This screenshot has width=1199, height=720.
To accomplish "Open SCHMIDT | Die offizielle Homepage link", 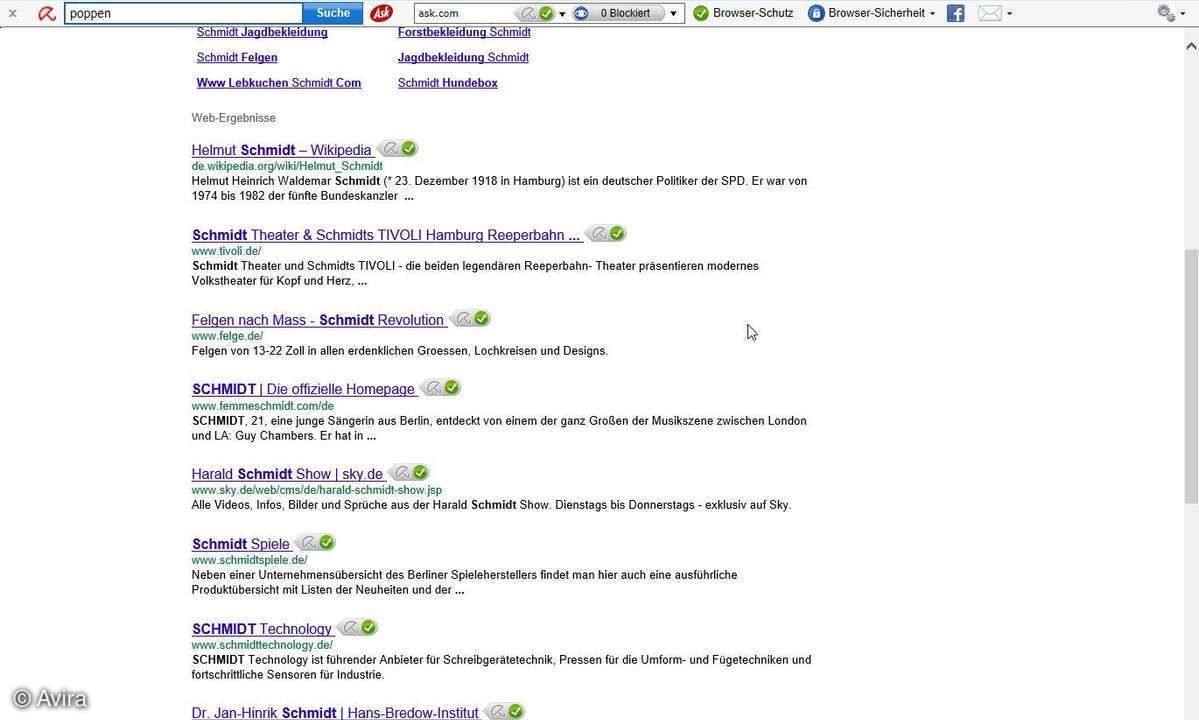I will click(303, 389).
